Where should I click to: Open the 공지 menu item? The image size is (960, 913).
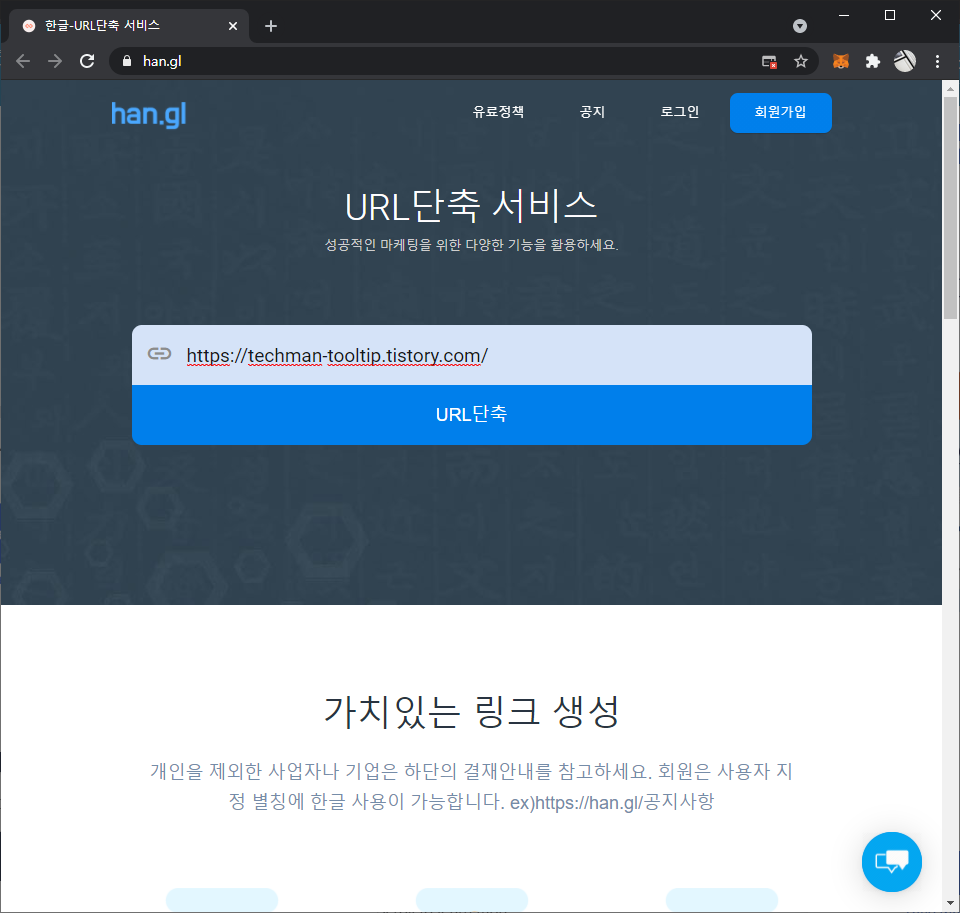tap(592, 112)
